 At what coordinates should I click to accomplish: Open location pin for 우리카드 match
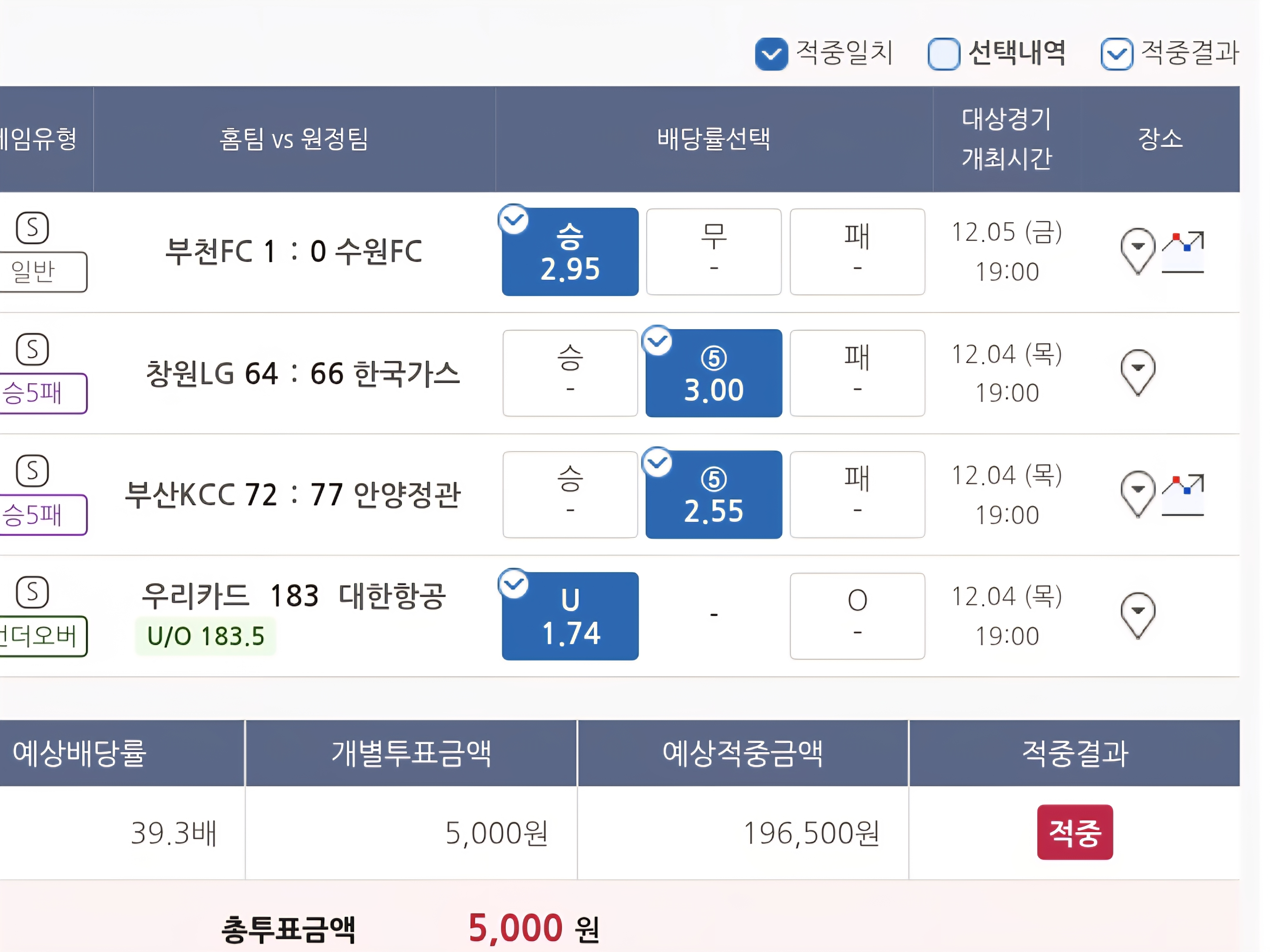(1137, 615)
